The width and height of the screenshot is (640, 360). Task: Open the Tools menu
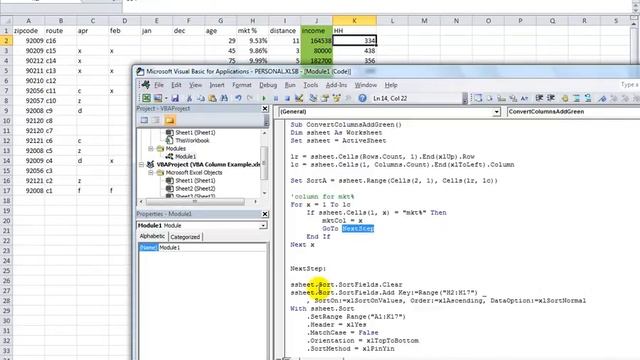311,85
